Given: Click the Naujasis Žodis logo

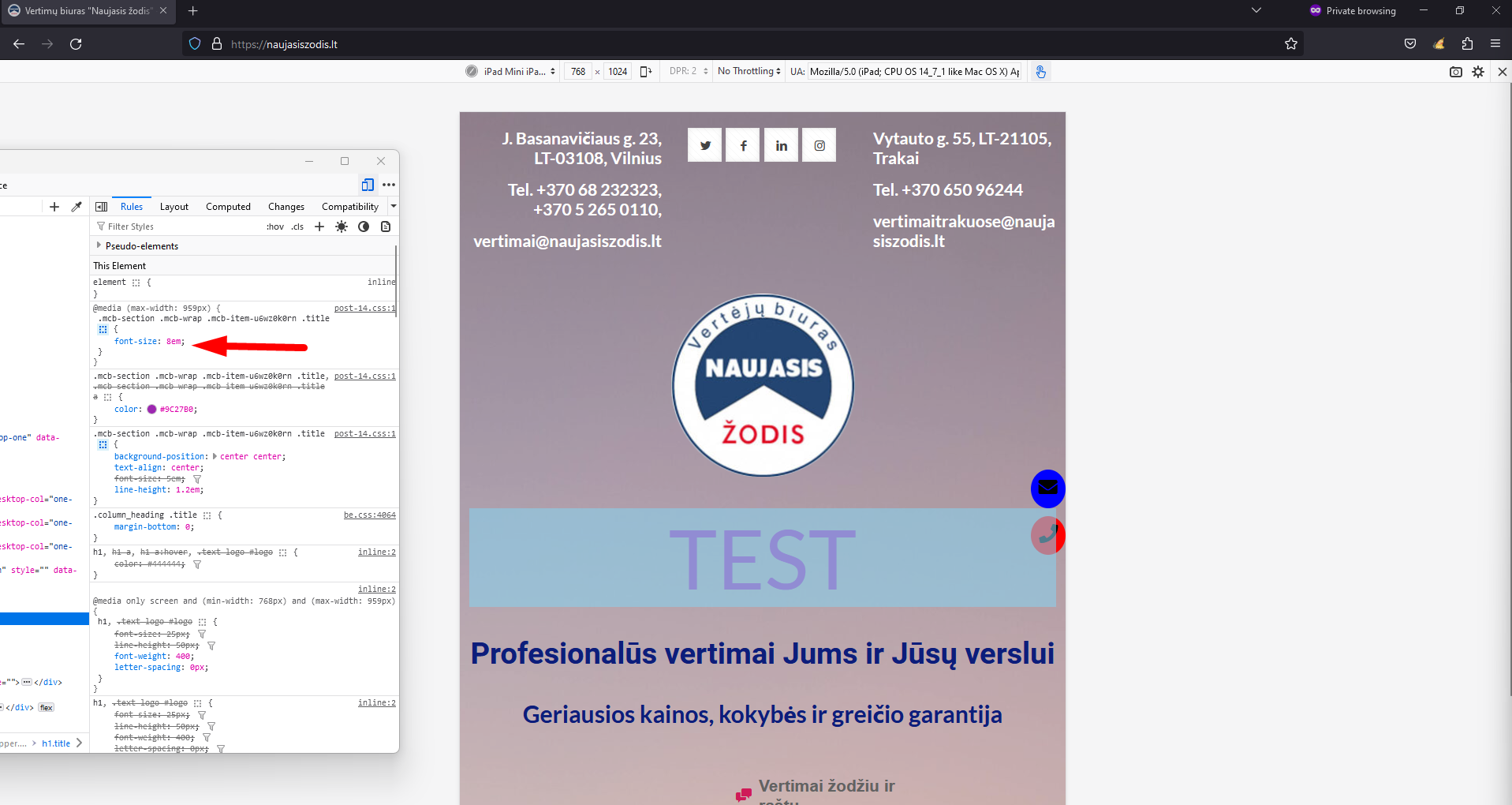Looking at the screenshot, I should 763,385.
